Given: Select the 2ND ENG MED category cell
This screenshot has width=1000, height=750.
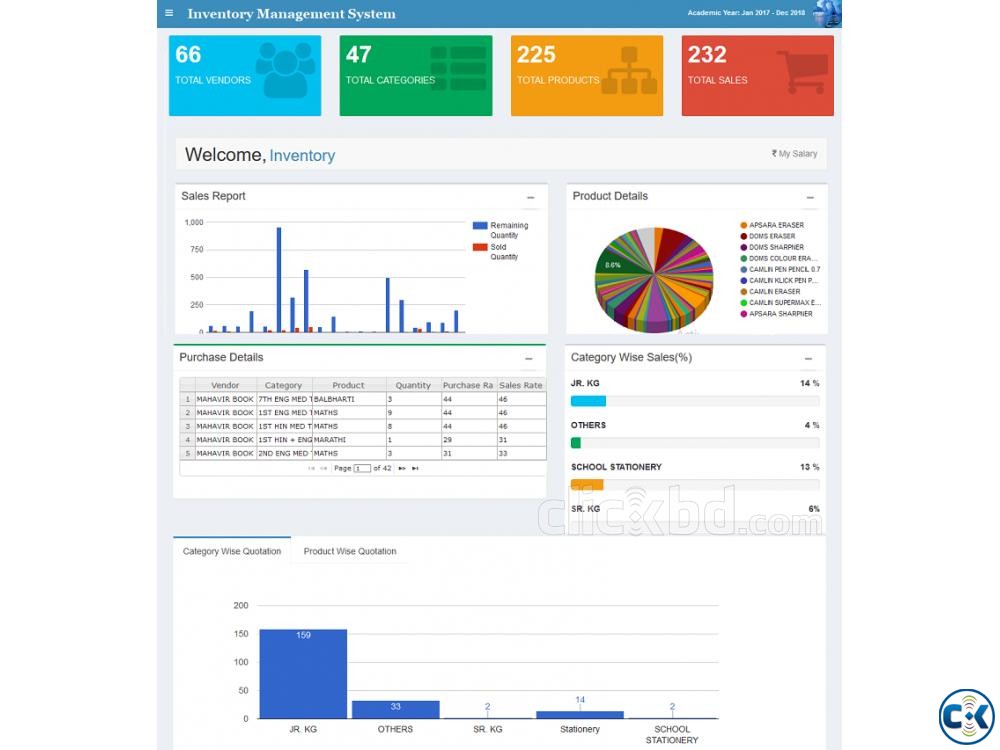Looking at the screenshot, I should point(284,453).
